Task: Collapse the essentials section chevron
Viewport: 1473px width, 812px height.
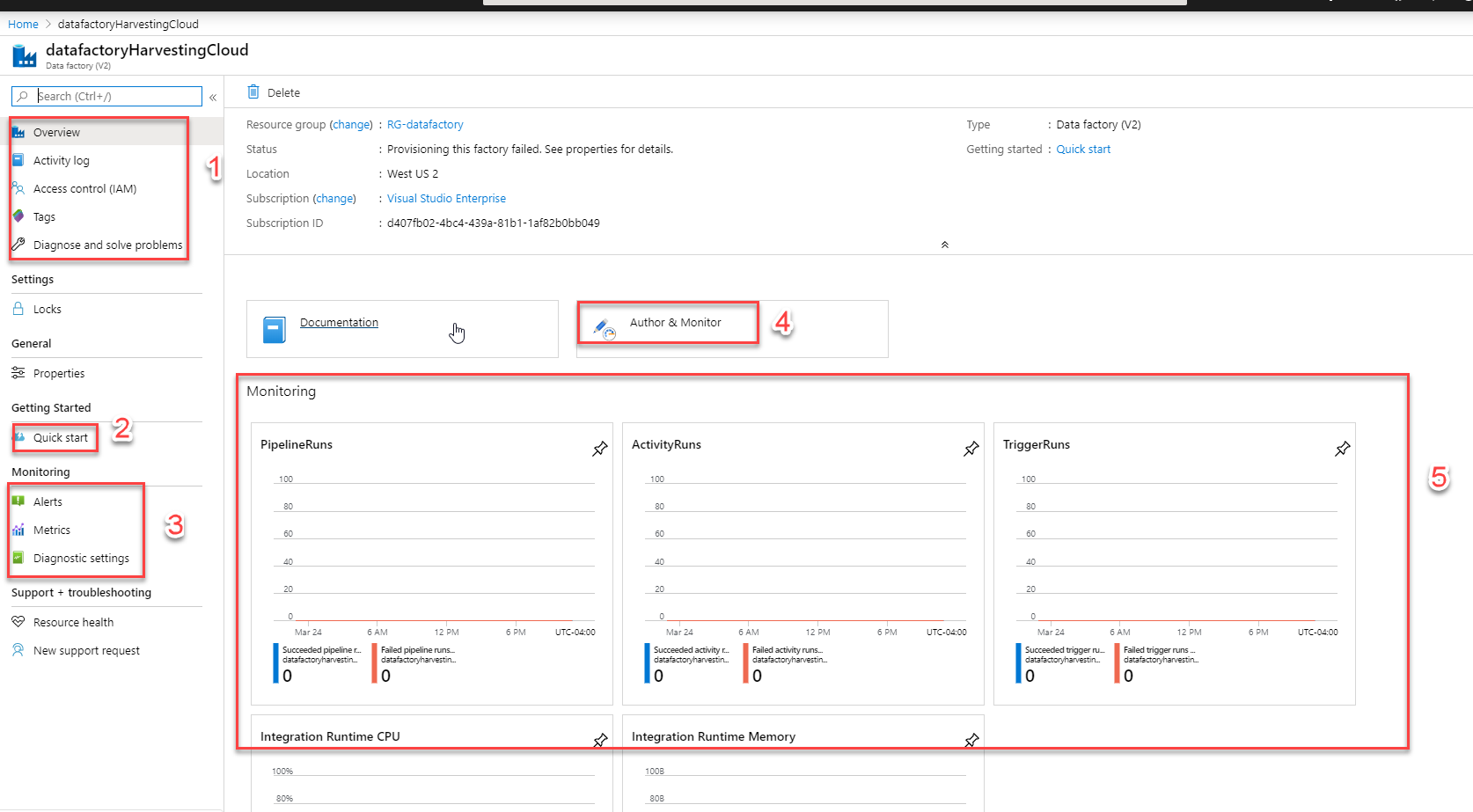Action: (x=944, y=245)
